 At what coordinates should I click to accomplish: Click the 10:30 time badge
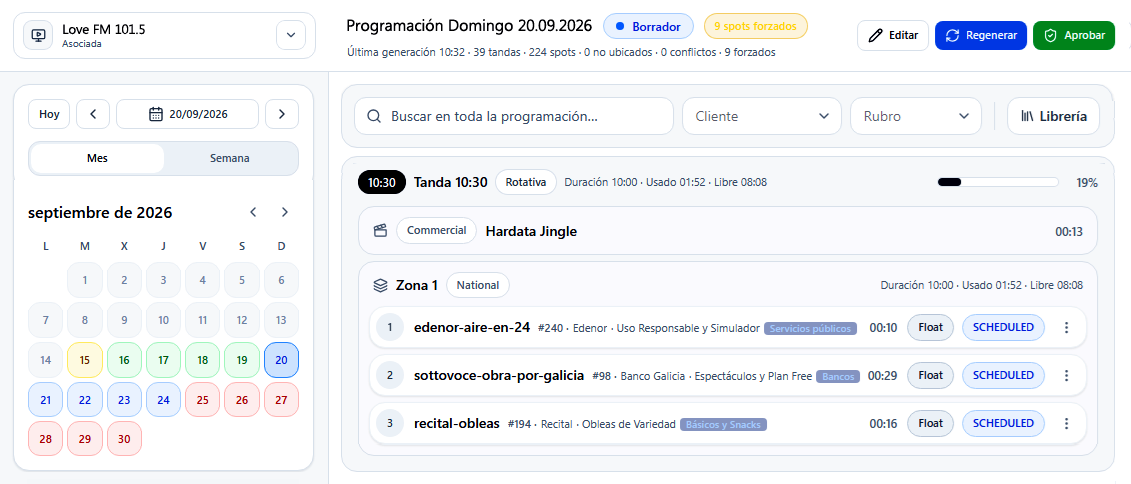point(382,182)
